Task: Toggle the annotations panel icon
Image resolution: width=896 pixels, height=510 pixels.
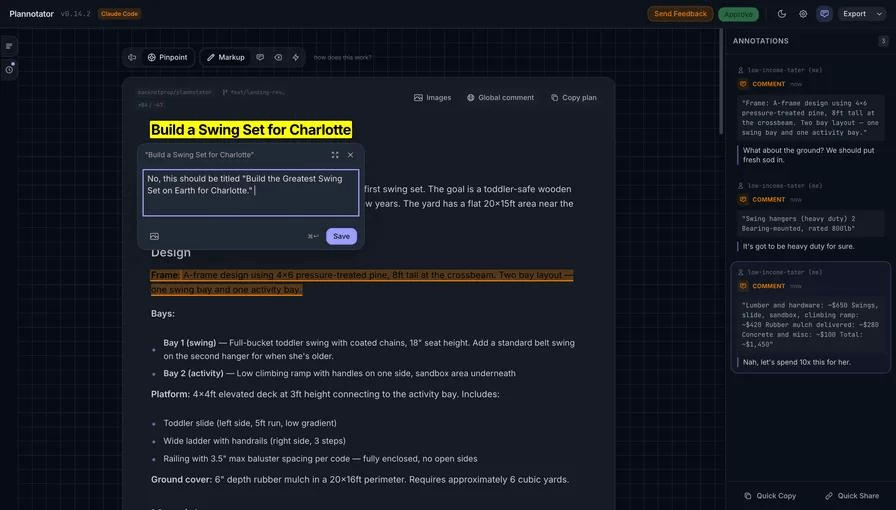Action: coord(824,14)
